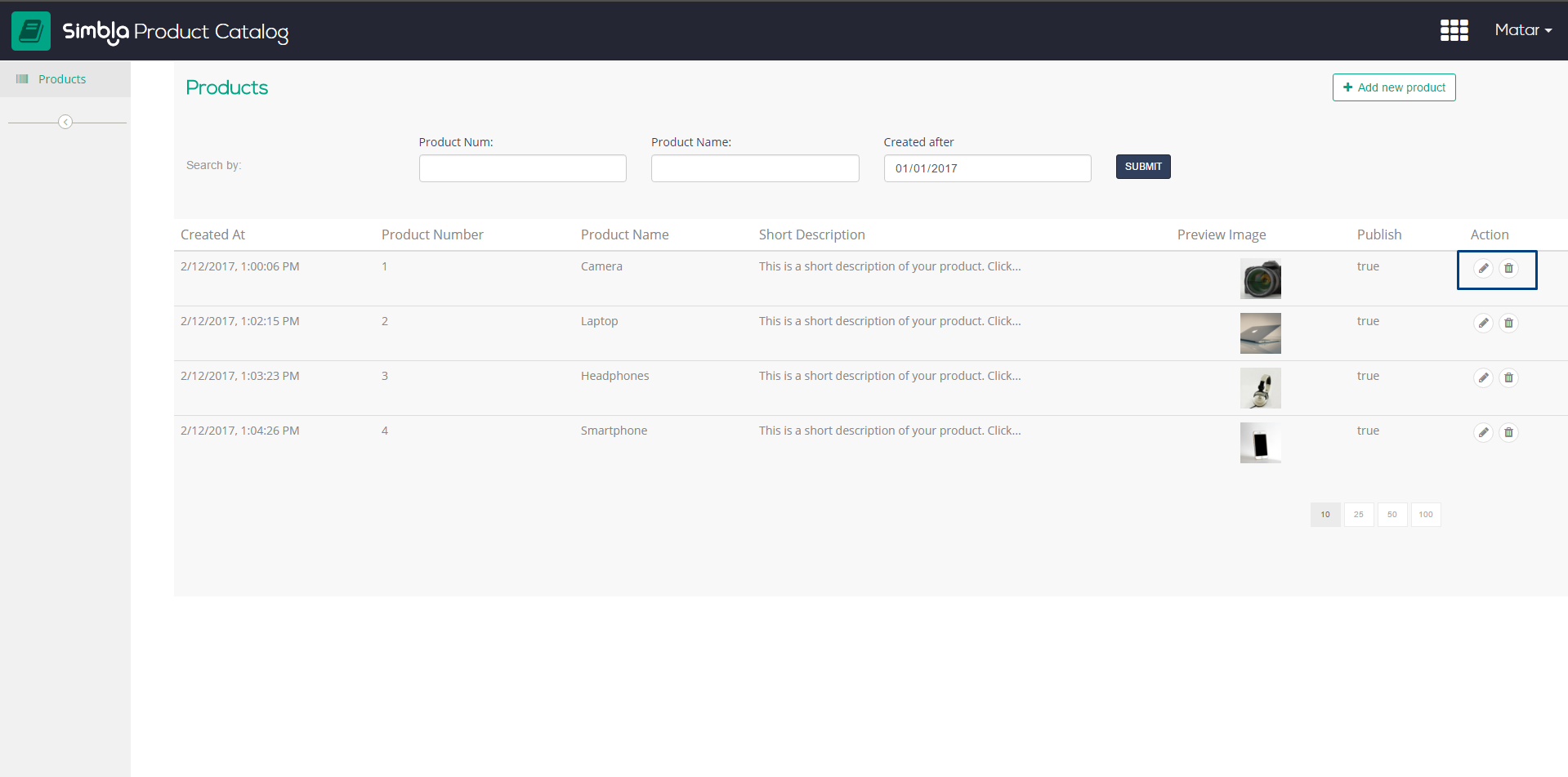Screen dimensions: 1568x777
Task: Collapse the sidebar with the arrow circle
Action: [x=65, y=122]
